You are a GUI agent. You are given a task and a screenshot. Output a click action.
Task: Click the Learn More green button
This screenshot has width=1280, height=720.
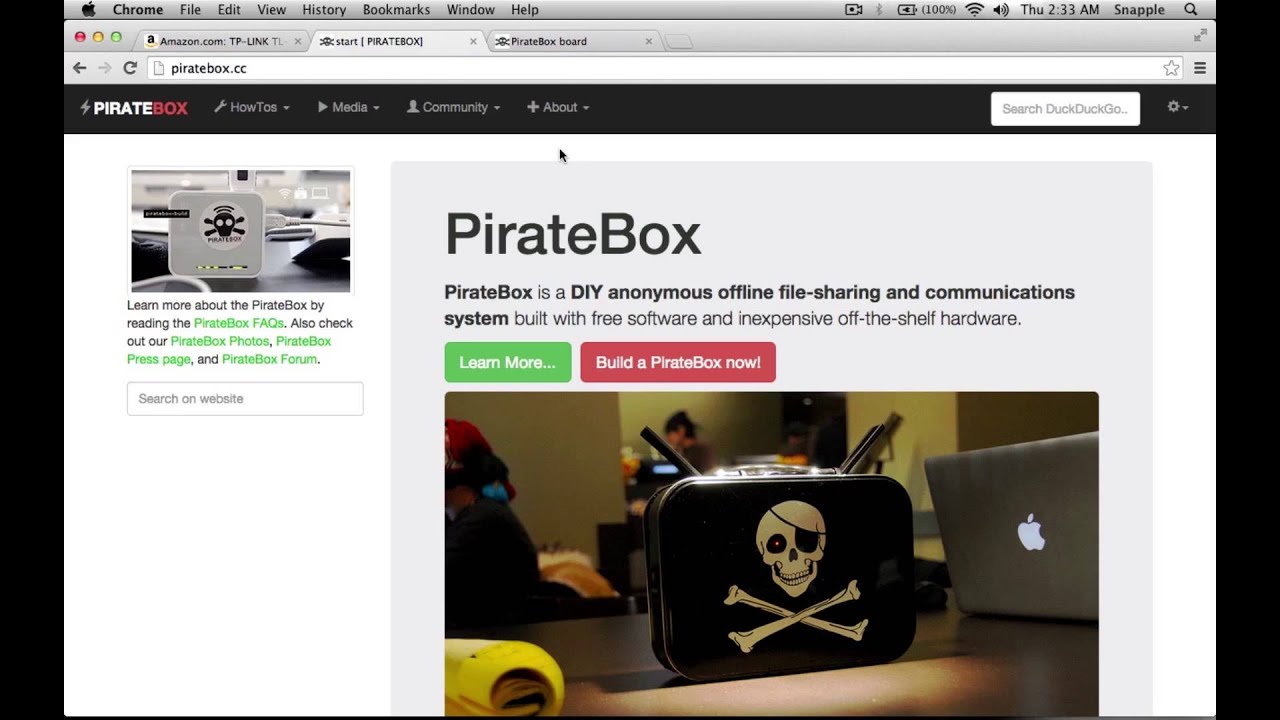pyautogui.click(x=508, y=362)
